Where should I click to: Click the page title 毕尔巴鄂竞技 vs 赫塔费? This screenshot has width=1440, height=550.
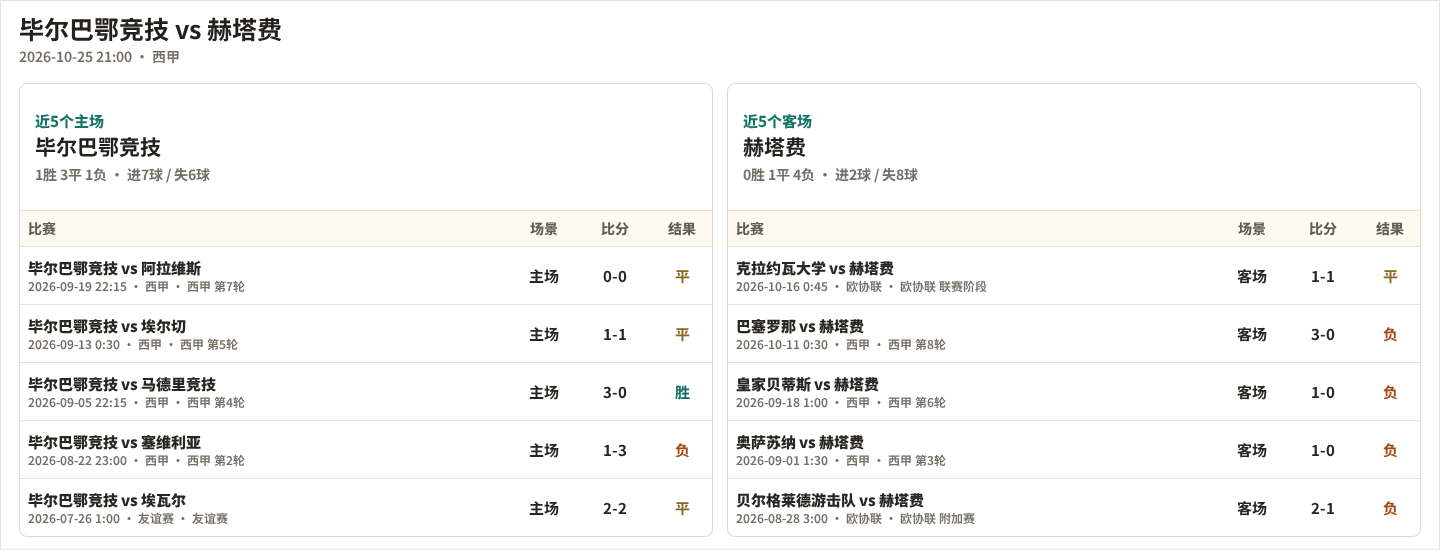[x=150, y=30]
